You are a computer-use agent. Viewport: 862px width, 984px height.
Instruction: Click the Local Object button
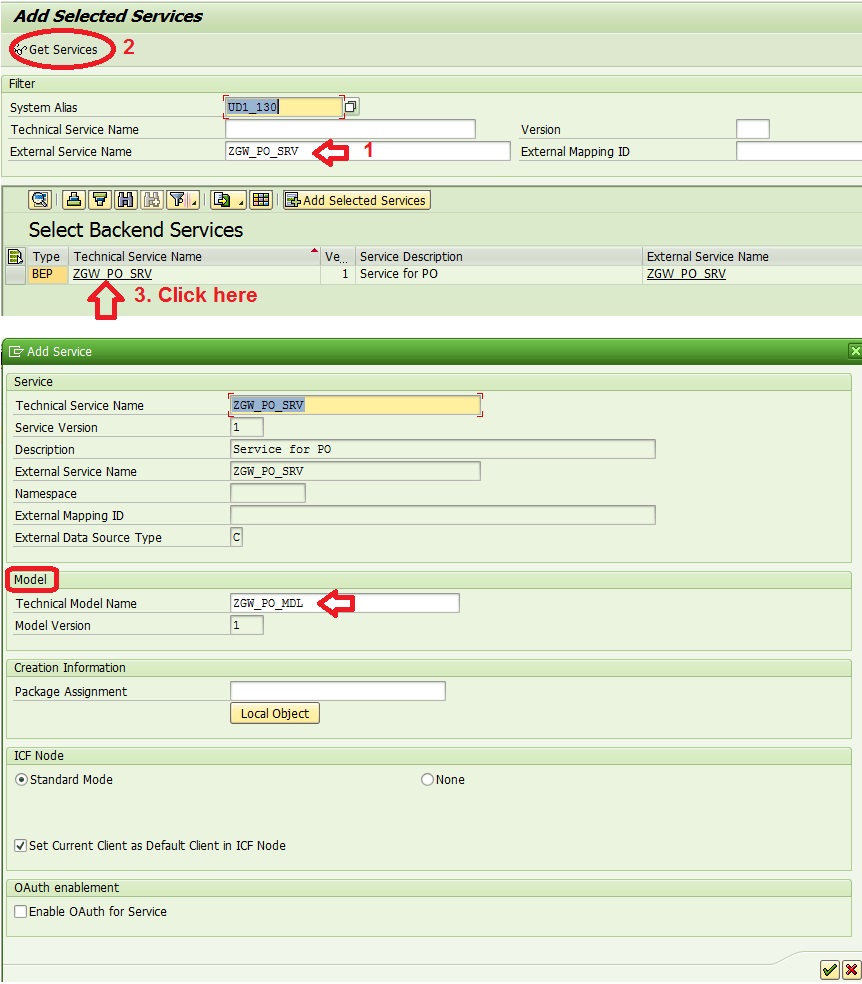tap(275, 714)
